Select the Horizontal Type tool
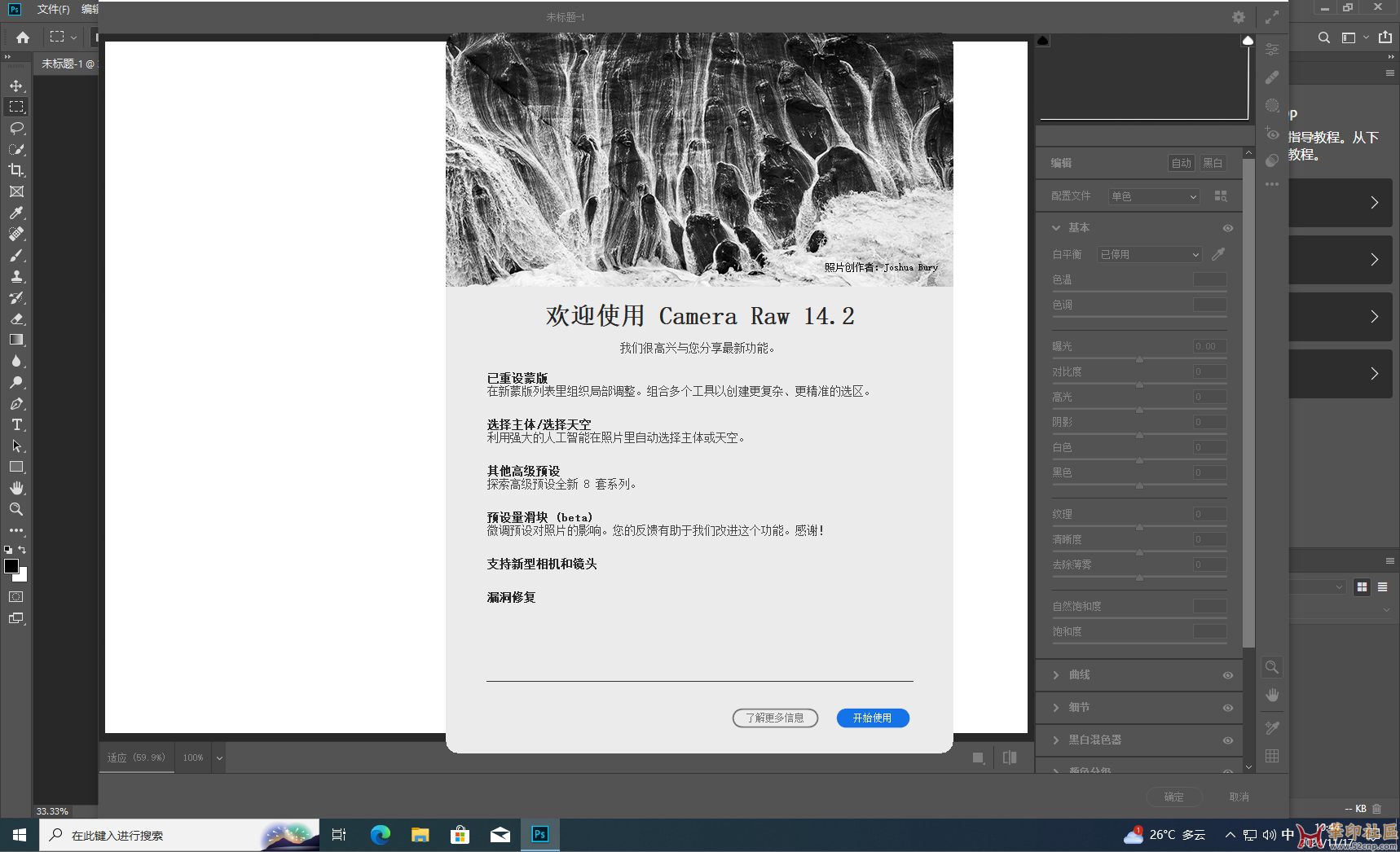This screenshot has width=1400, height=852. click(16, 424)
